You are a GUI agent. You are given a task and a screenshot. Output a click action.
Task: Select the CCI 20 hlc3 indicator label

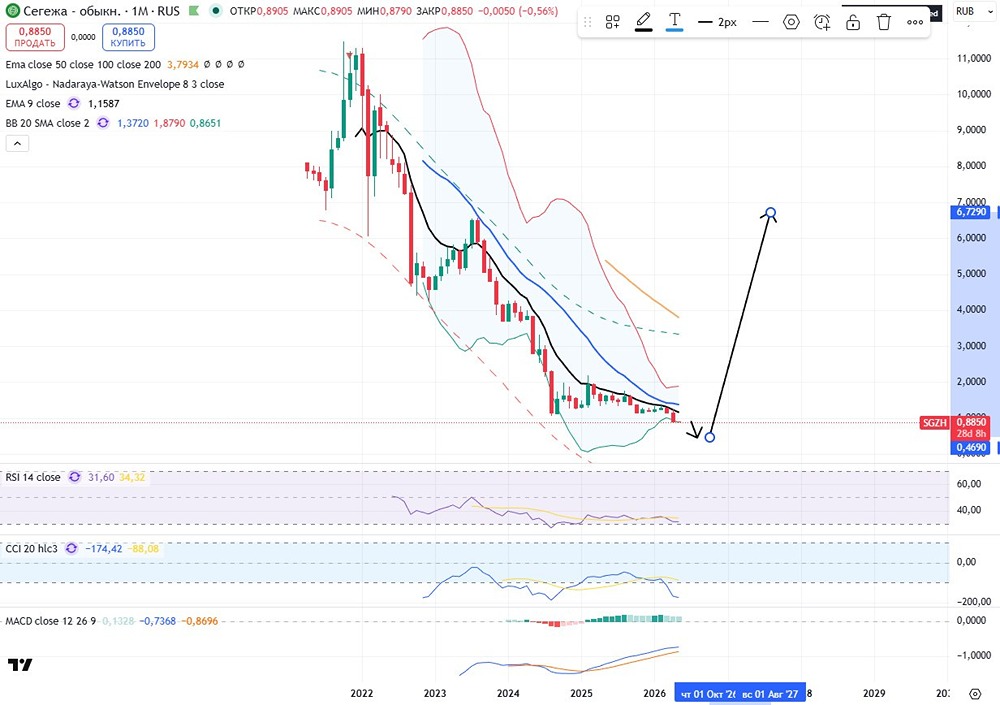(31, 549)
